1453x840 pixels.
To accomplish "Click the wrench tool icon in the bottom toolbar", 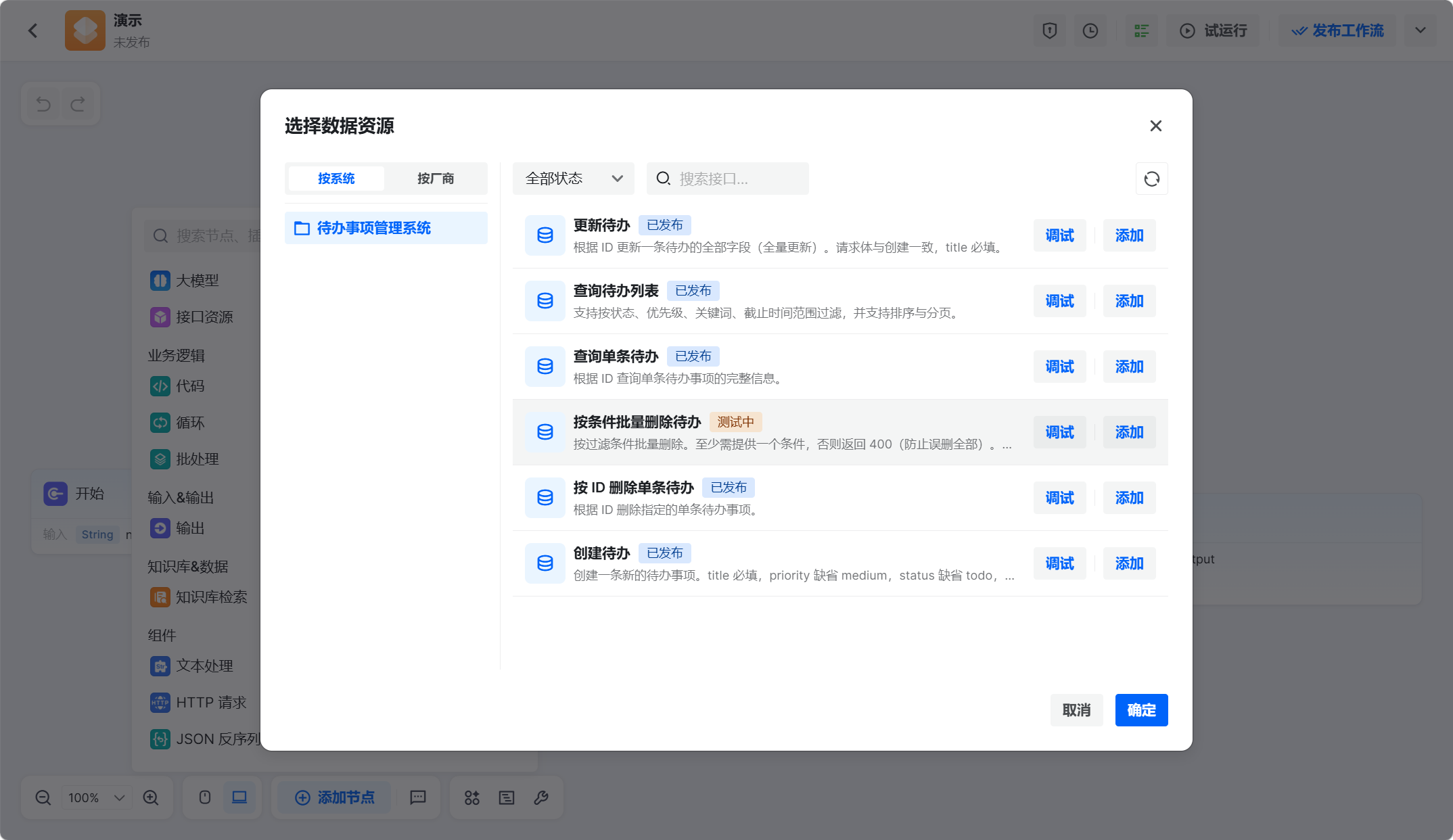I will [541, 797].
